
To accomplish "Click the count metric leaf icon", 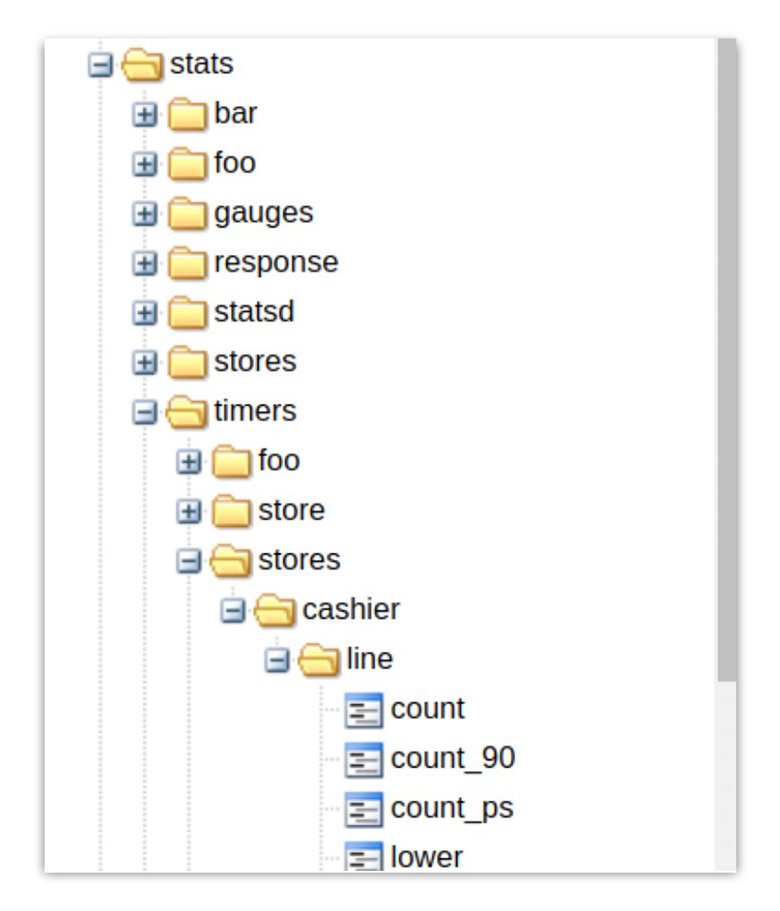I will 364,711.
